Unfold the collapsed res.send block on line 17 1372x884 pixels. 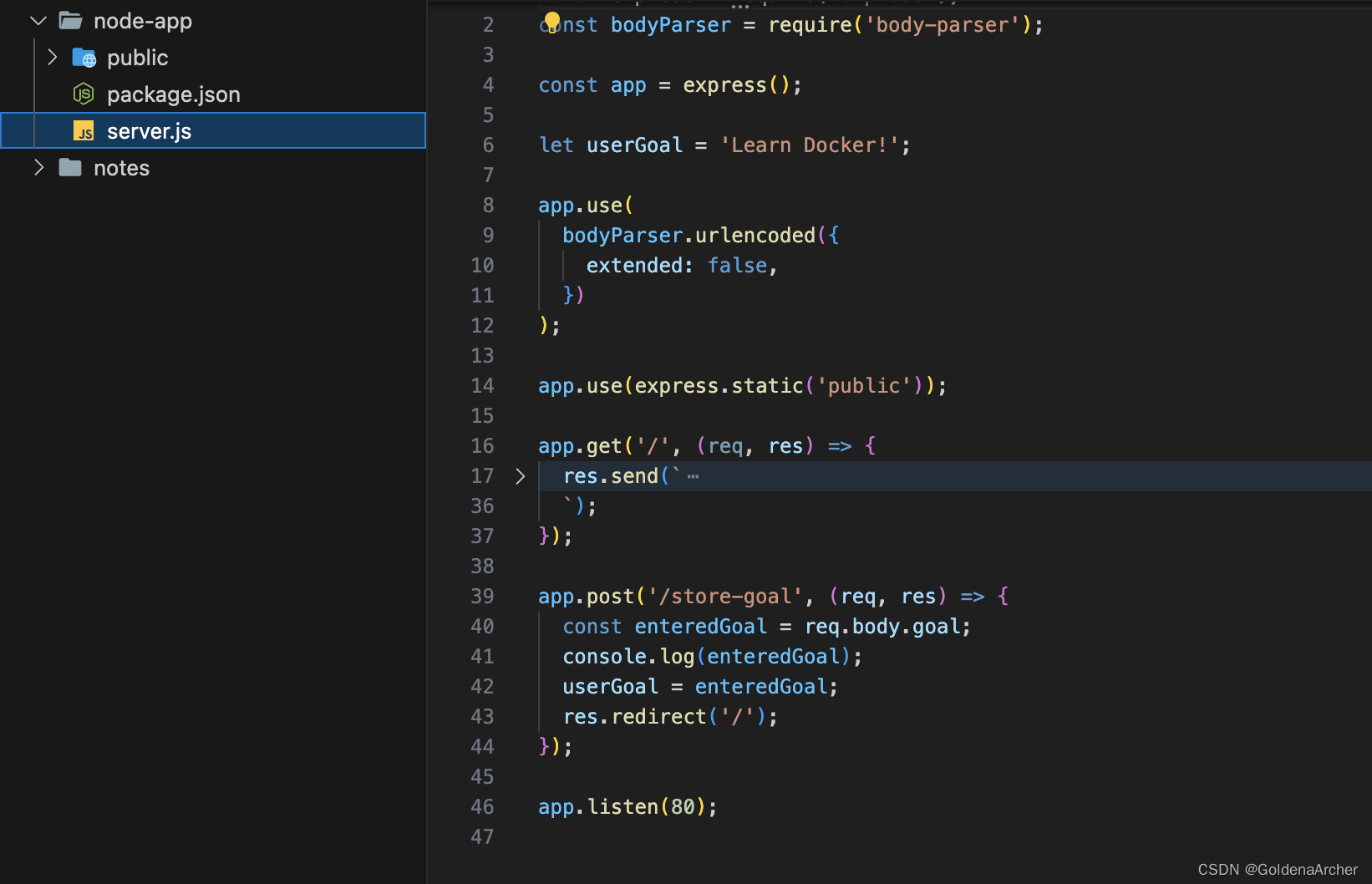coord(520,476)
